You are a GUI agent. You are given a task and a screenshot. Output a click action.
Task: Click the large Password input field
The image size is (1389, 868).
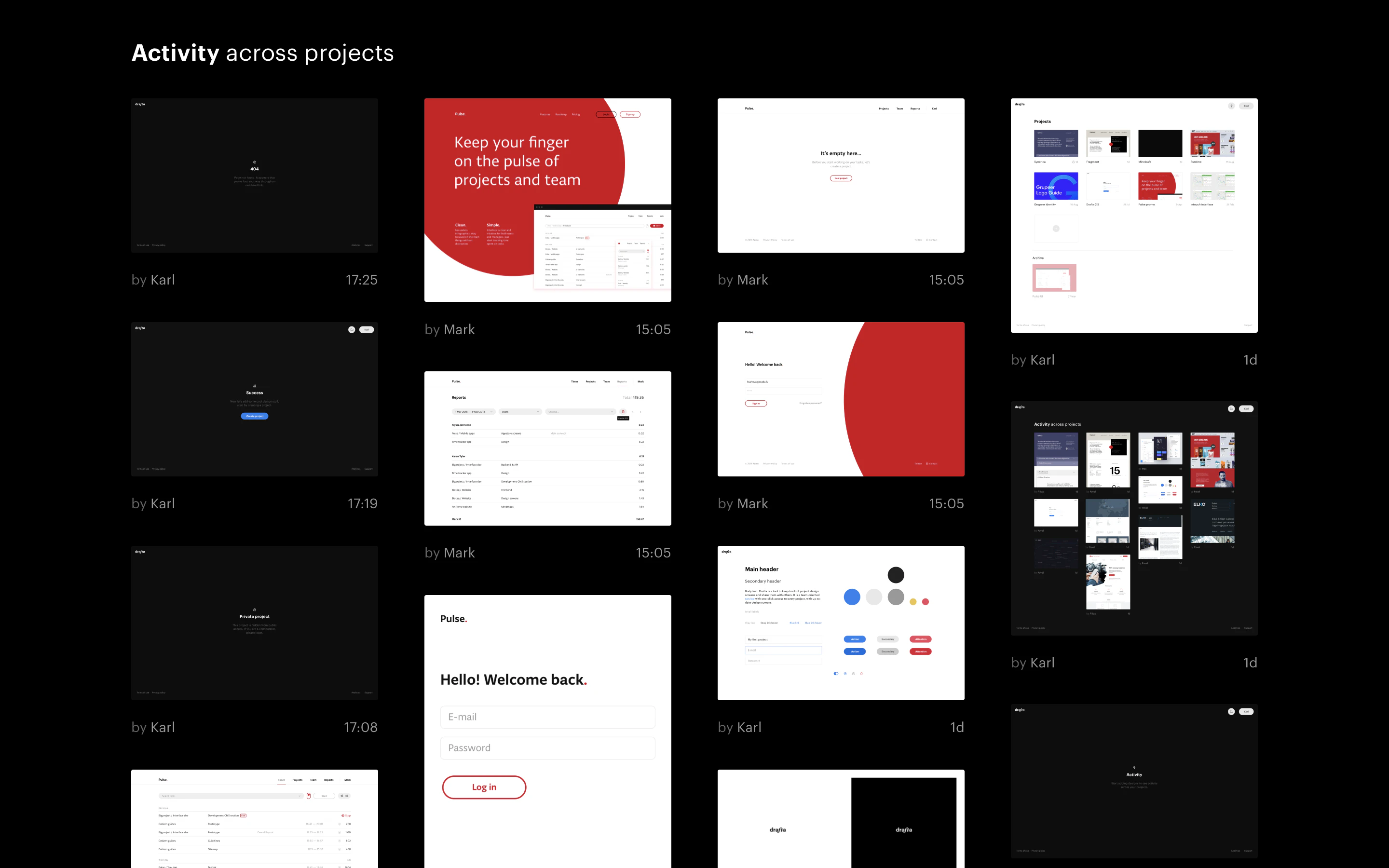click(x=547, y=748)
